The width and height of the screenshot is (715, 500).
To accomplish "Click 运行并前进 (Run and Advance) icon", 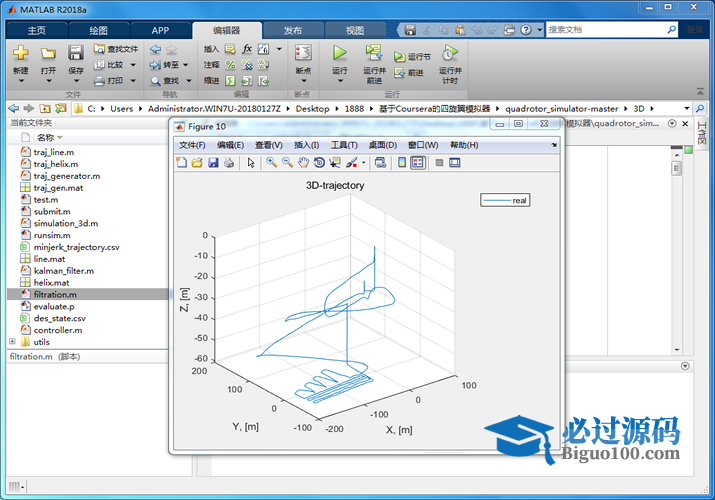I will point(374,52).
